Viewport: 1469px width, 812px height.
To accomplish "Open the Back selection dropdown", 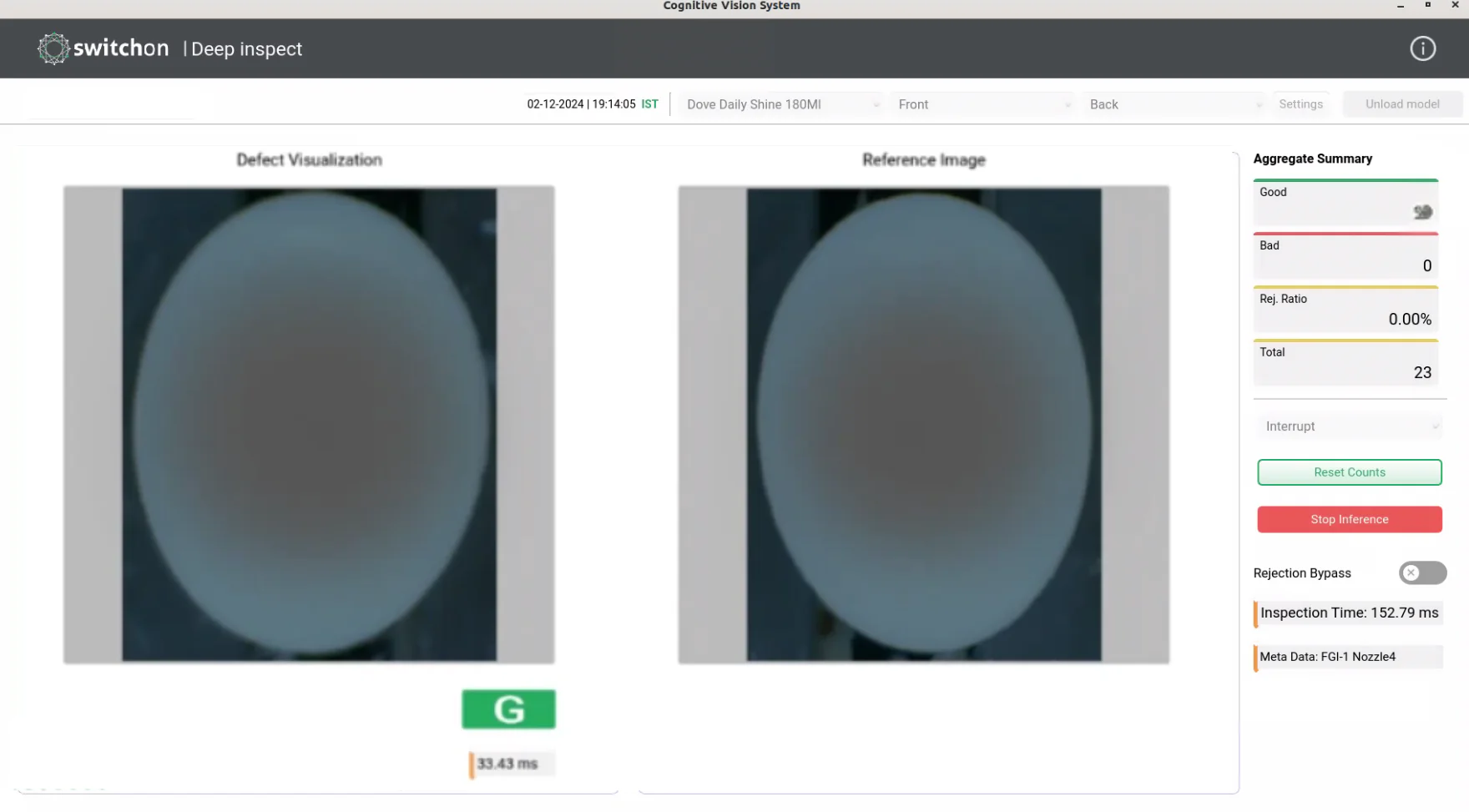I will [1174, 103].
